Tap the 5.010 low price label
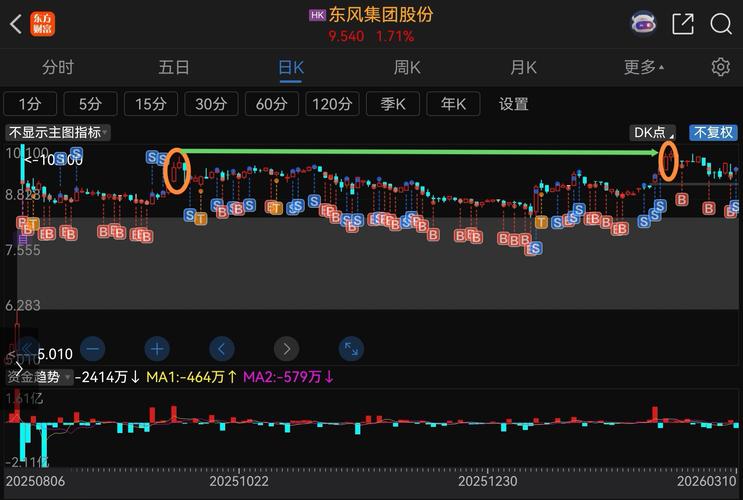Screen dimensions: 743x500 [x=55, y=354]
